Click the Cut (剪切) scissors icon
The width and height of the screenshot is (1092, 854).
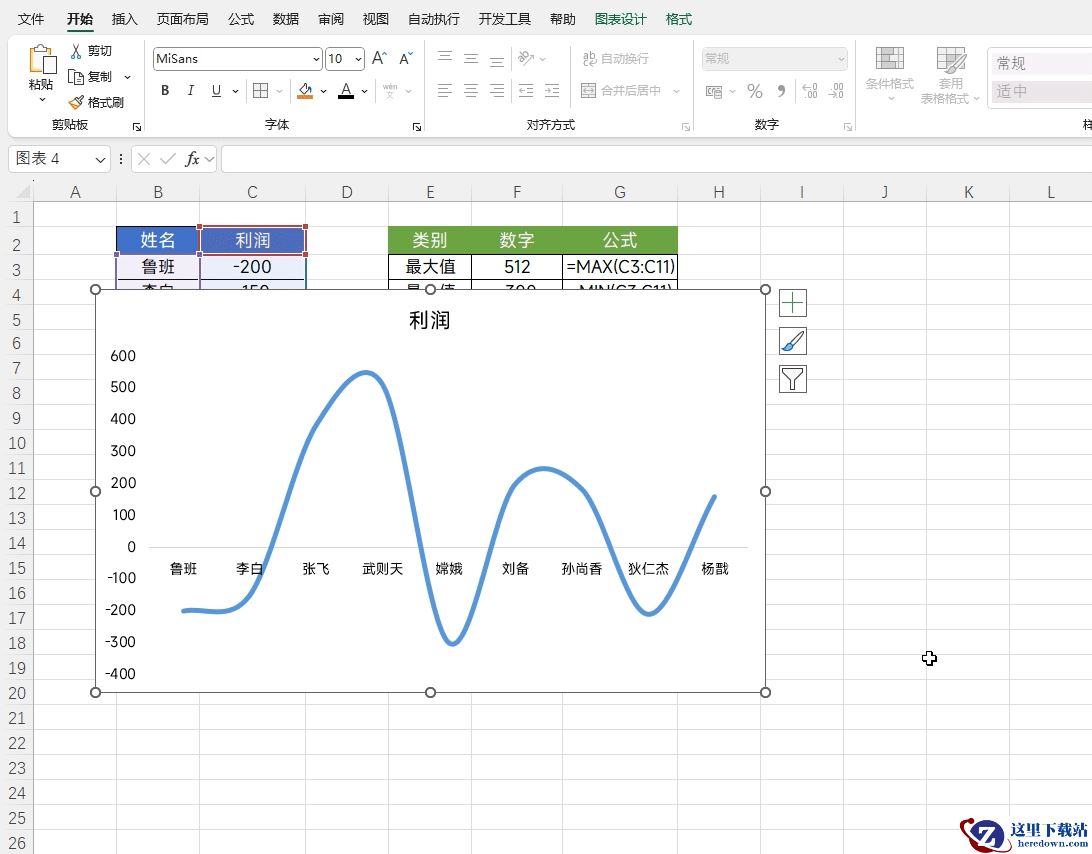pos(76,51)
